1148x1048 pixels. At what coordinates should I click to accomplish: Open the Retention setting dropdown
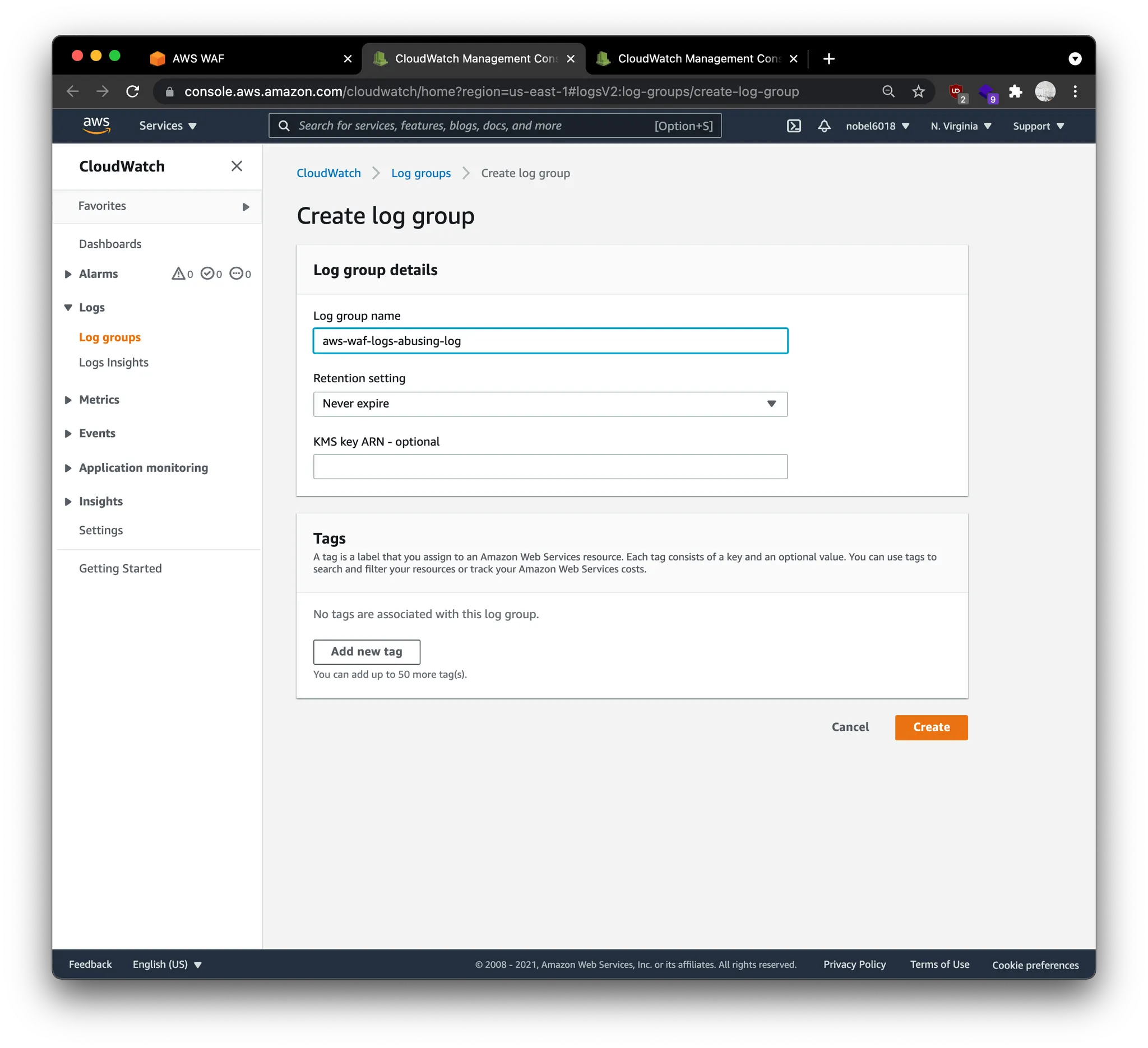549,404
